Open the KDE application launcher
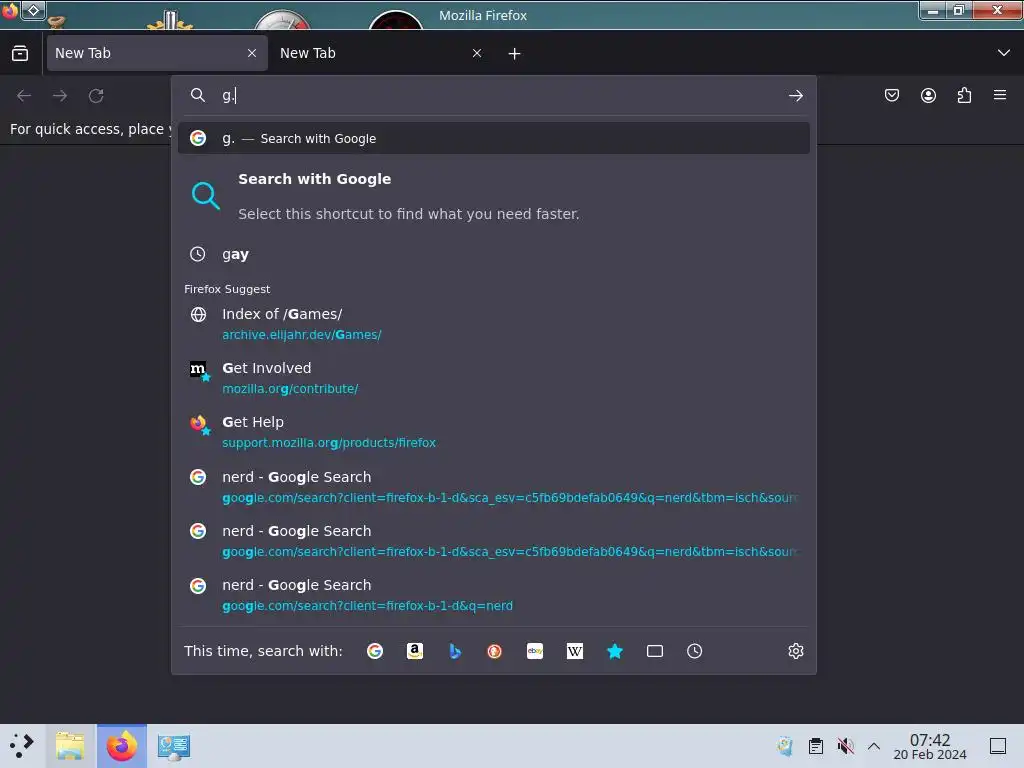 22,746
